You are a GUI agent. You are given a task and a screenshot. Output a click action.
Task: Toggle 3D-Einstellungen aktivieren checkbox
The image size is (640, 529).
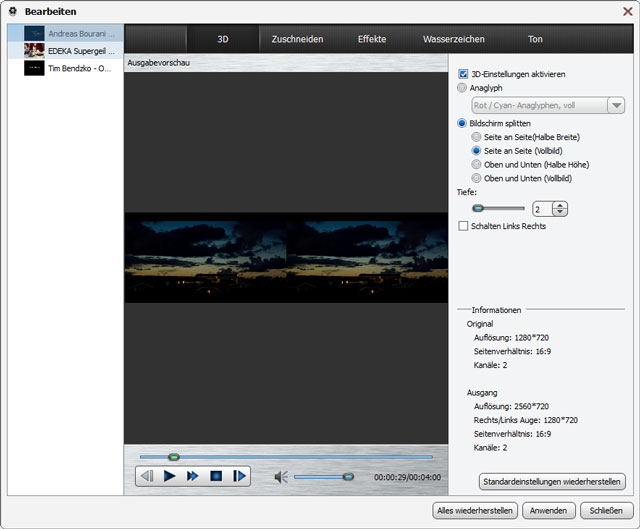pos(463,74)
